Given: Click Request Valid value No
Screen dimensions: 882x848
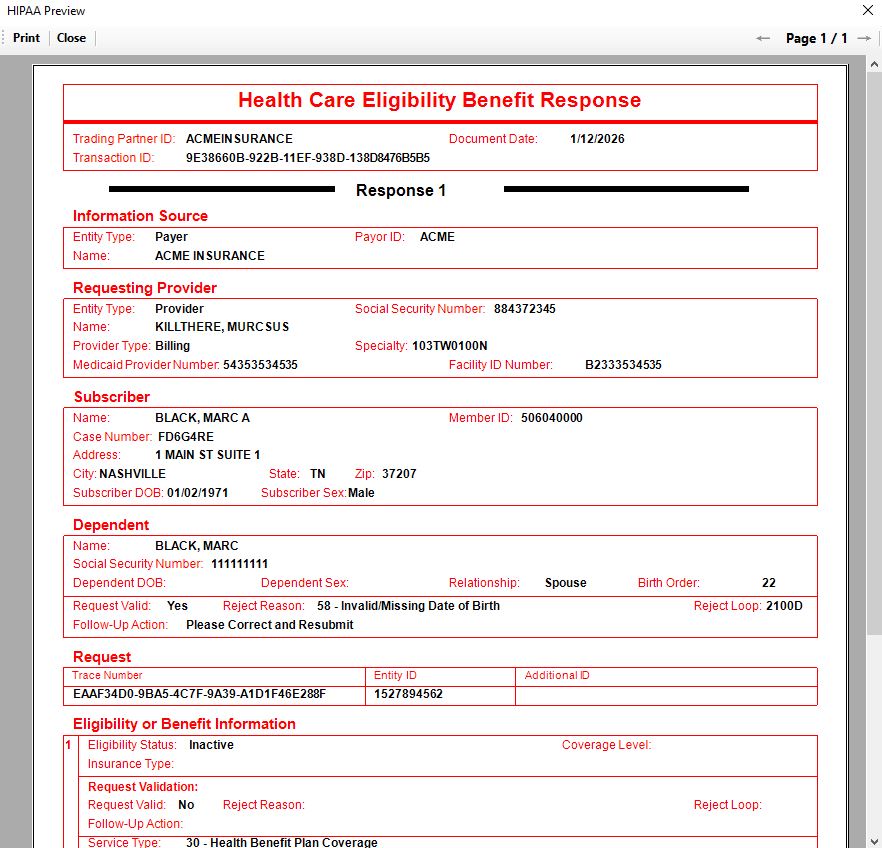Looking at the screenshot, I should 186,805.
